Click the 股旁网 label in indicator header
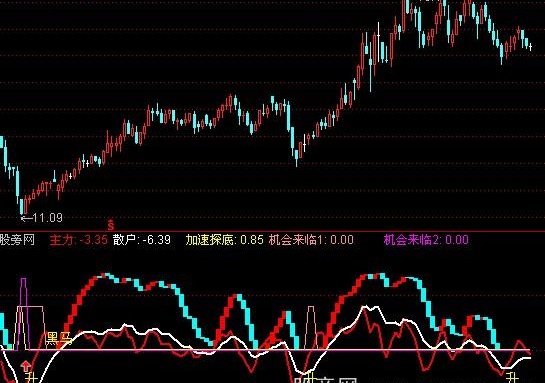This screenshot has height=383, width=545. click(x=17, y=240)
